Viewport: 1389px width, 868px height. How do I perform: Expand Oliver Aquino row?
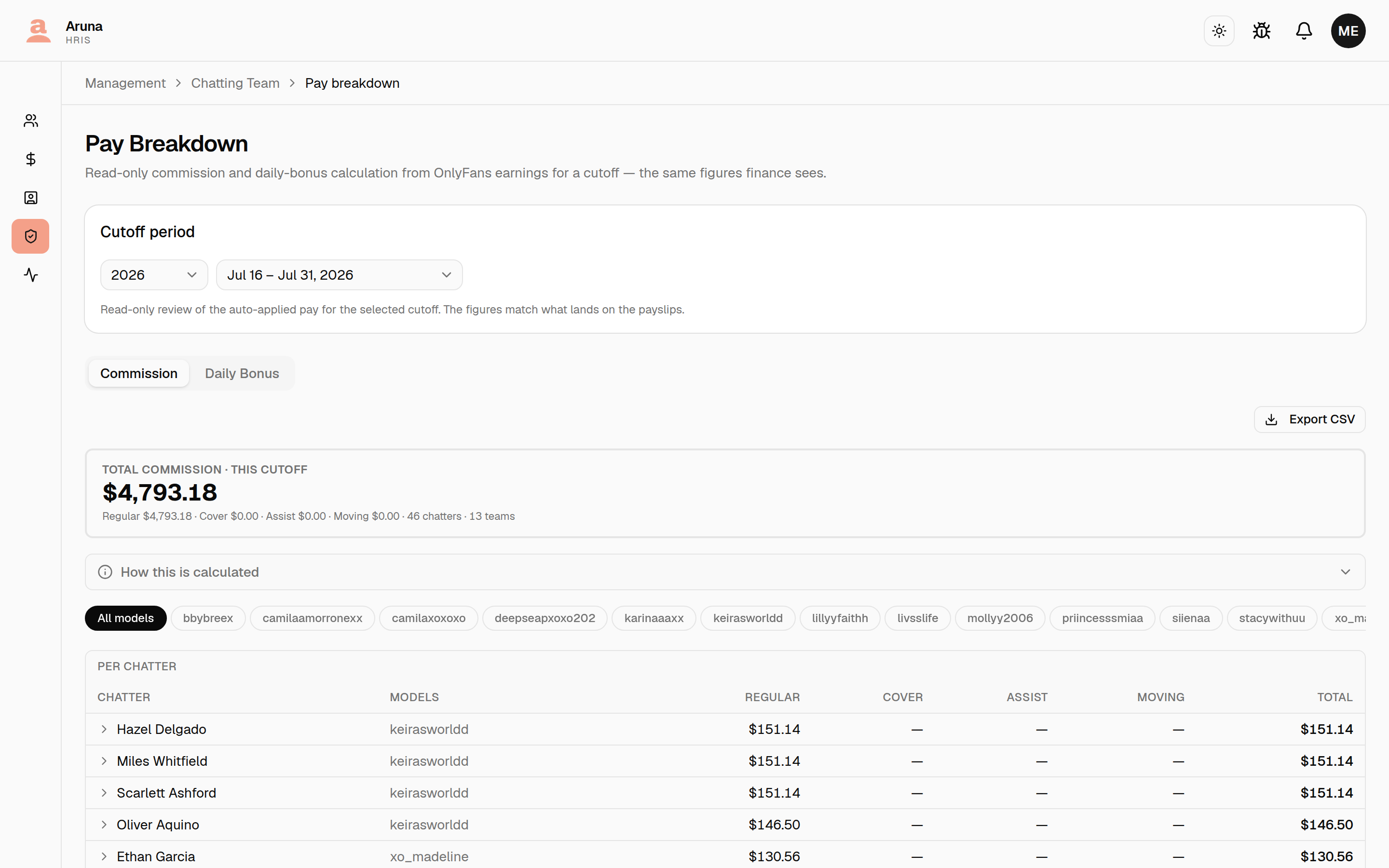click(104, 825)
